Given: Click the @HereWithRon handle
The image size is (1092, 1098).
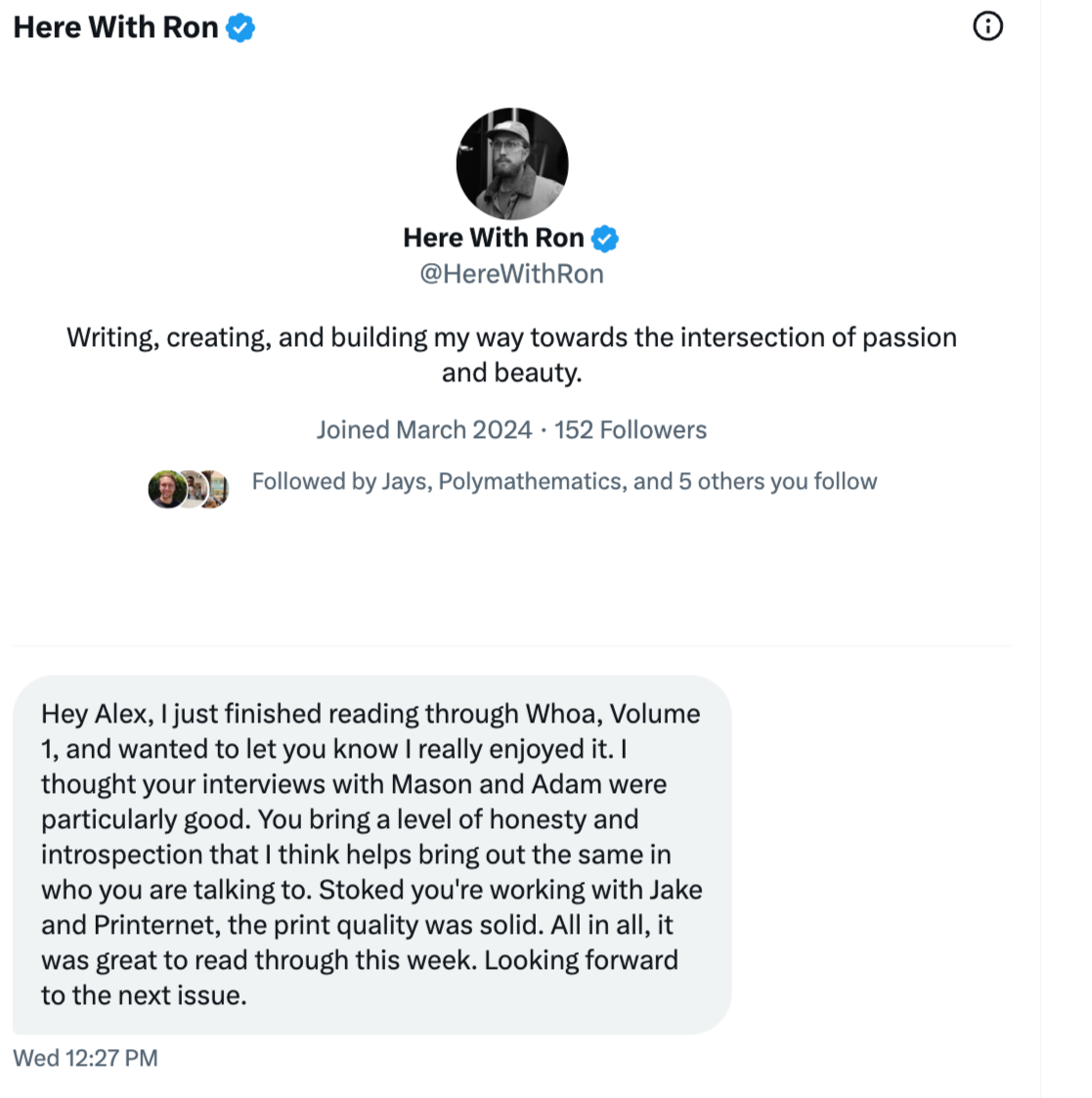Looking at the screenshot, I should (x=511, y=274).
